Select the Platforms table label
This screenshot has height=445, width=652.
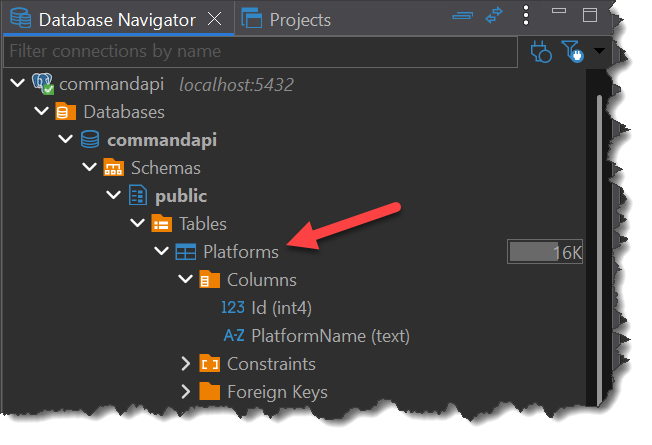coord(241,252)
